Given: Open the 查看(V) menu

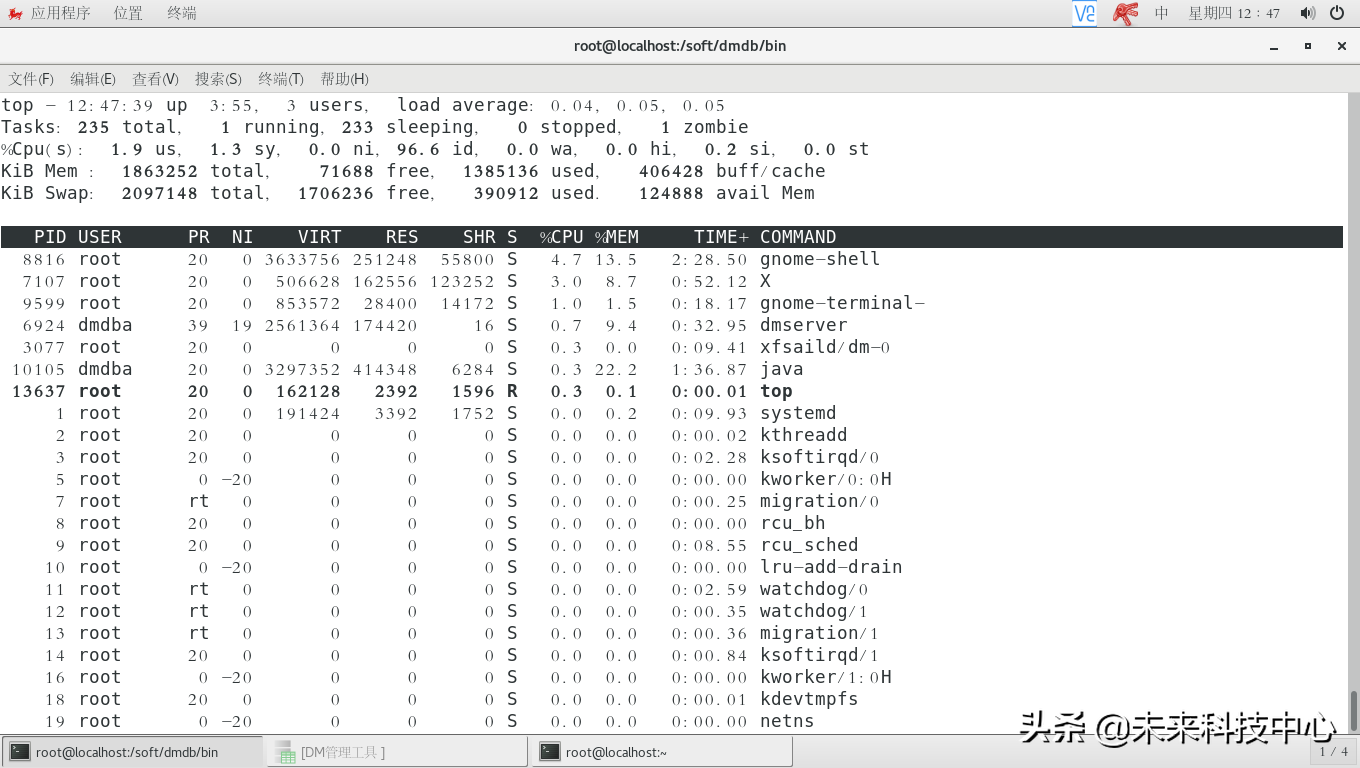Looking at the screenshot, I should pyautogui.click(x=155, y=79).
